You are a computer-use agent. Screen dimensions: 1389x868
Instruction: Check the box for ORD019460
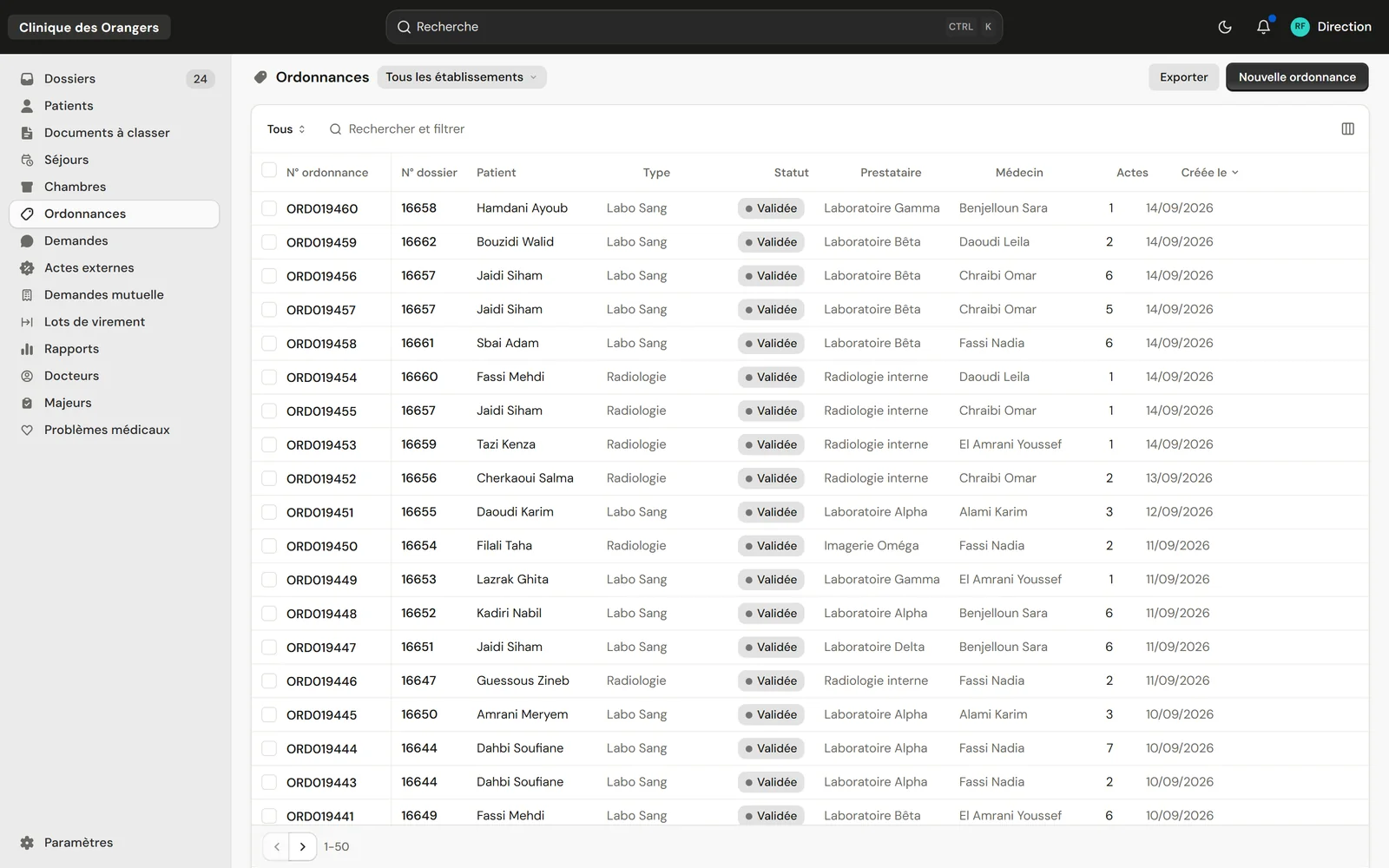click(269, 208)
